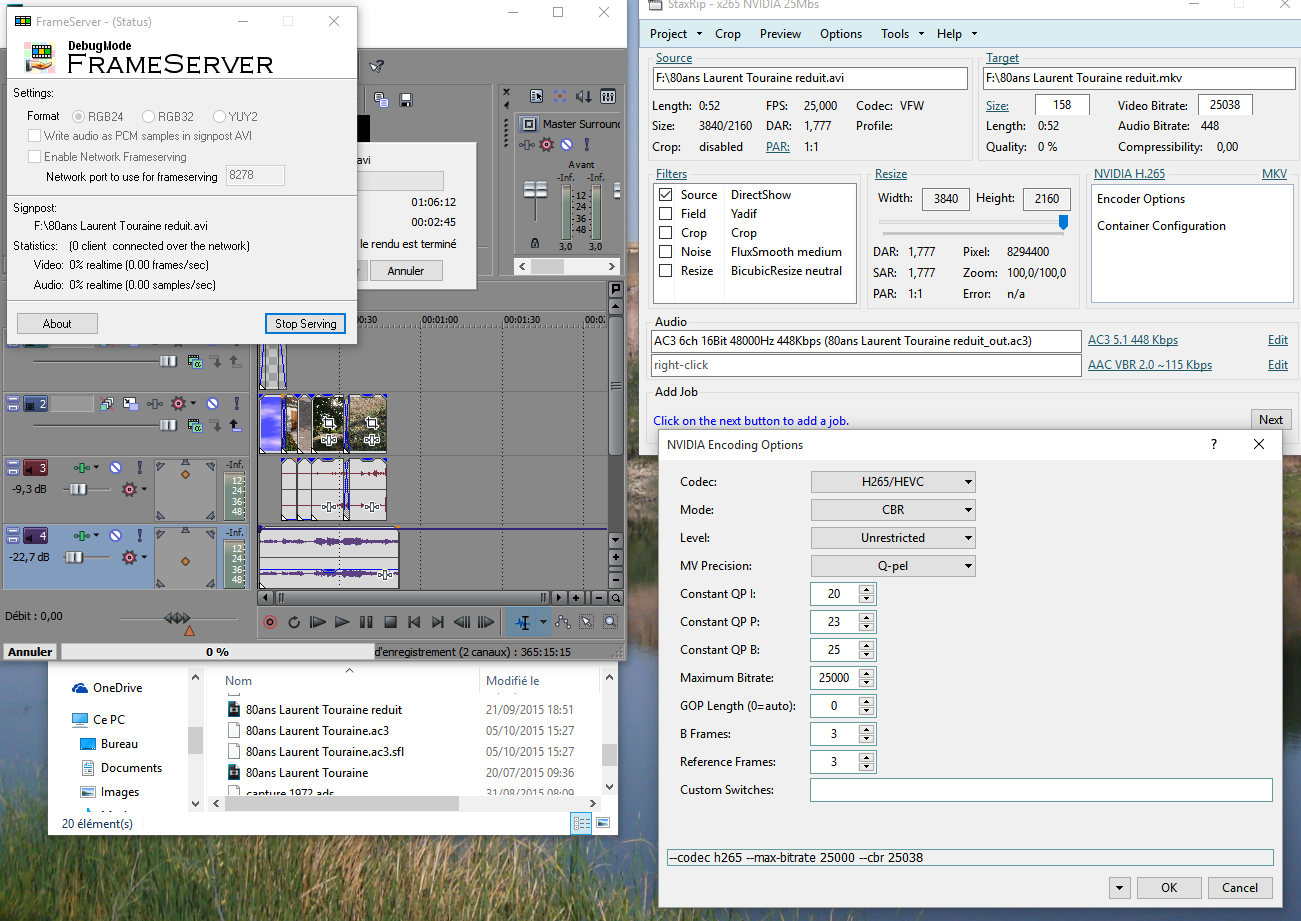Viewport: 1301px width, 921px height.
Task: Open the Level Unrestricted dropdown
Action: pos(893,538)
